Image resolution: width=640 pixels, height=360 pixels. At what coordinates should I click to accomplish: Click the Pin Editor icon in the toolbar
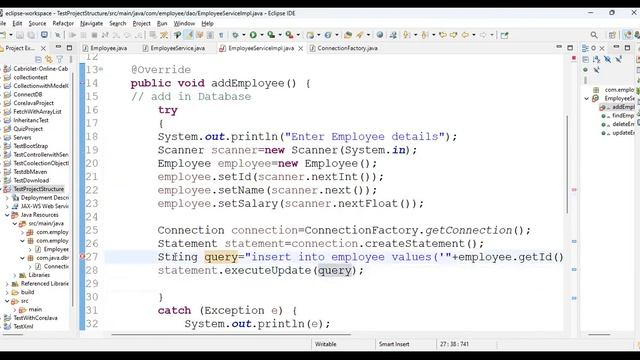click(504, 35)
